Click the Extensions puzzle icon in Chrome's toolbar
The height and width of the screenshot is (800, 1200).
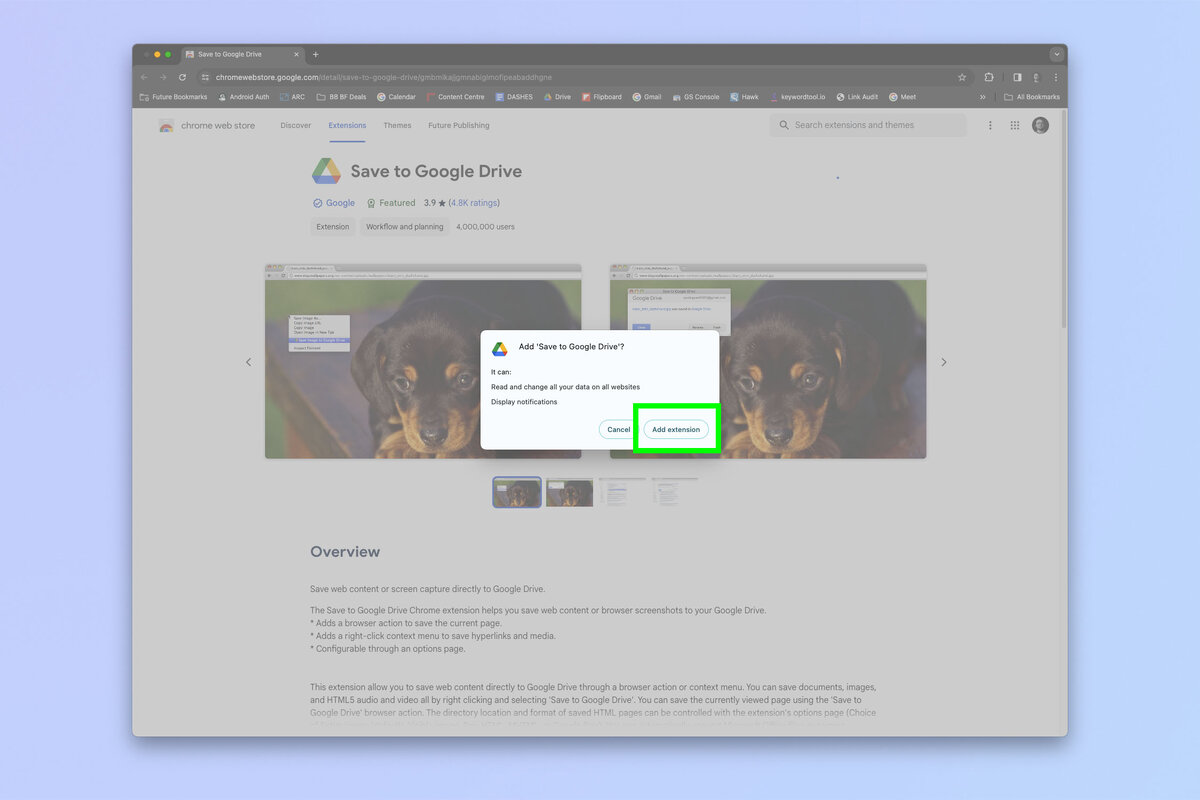(989, 76)
